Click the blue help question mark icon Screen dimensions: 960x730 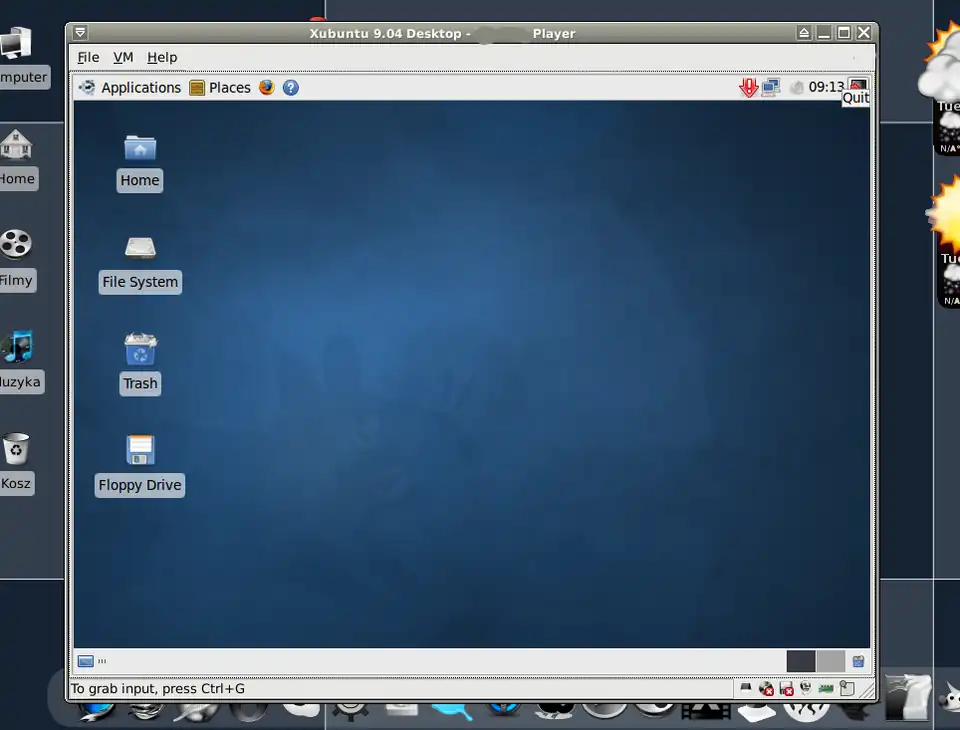291,87
